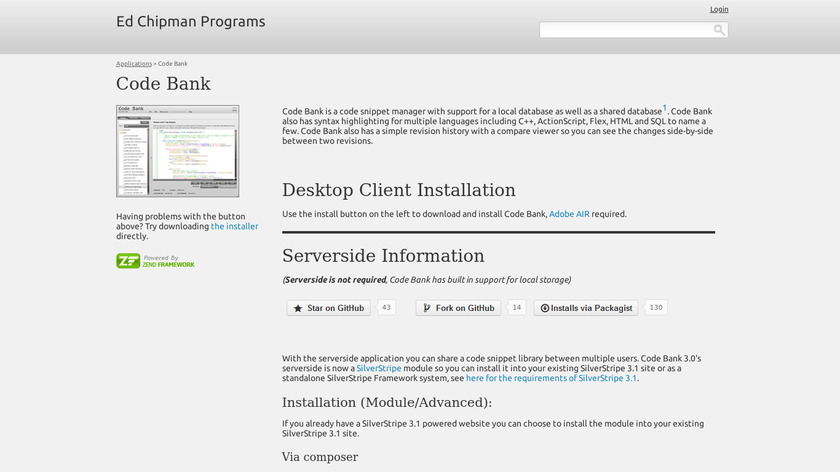Viewport: 840px width, 472px height.
Task: Follow footnote 1 after shared database
Action: [x=665, y=108]
